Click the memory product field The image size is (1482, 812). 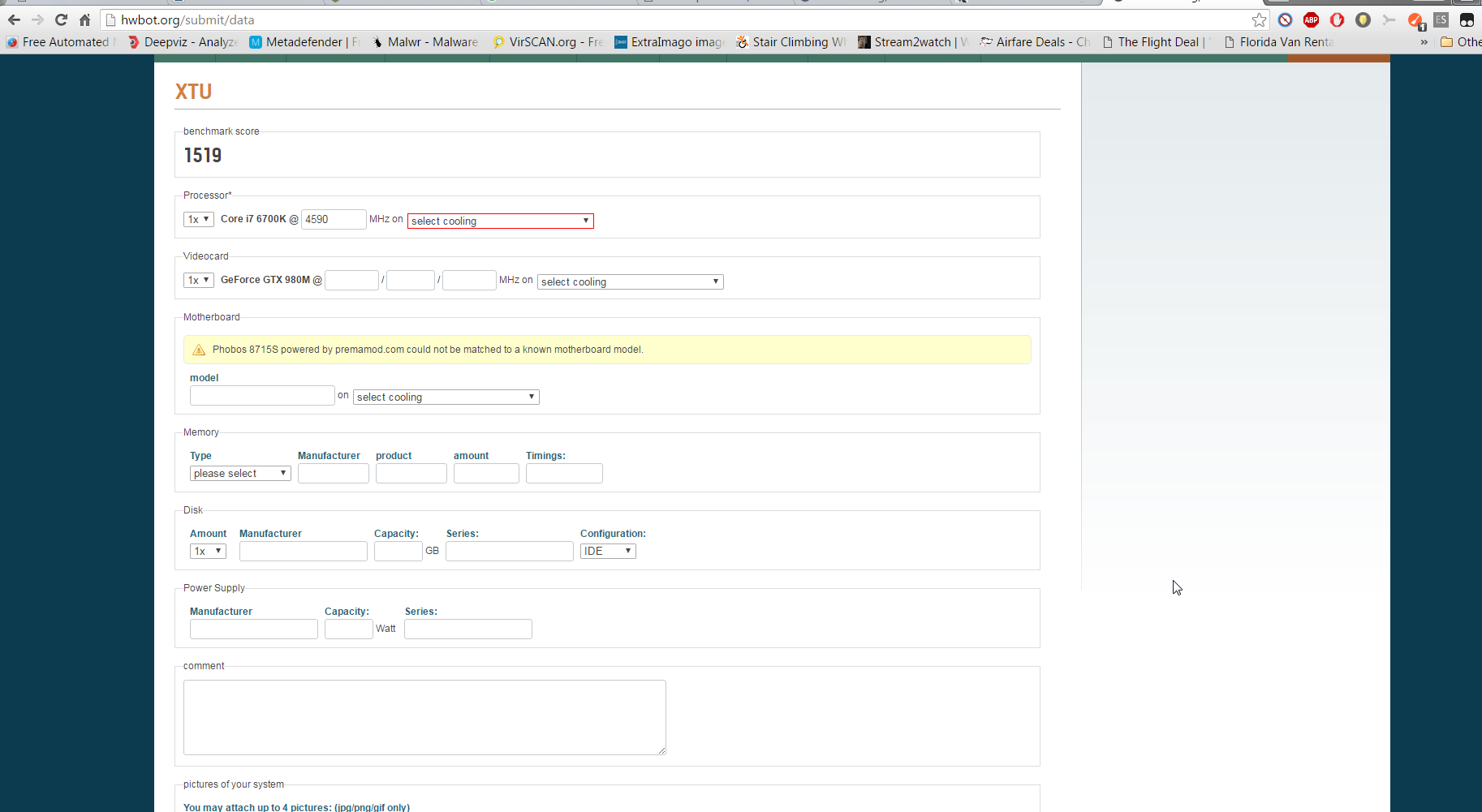[x=411, y=473]
